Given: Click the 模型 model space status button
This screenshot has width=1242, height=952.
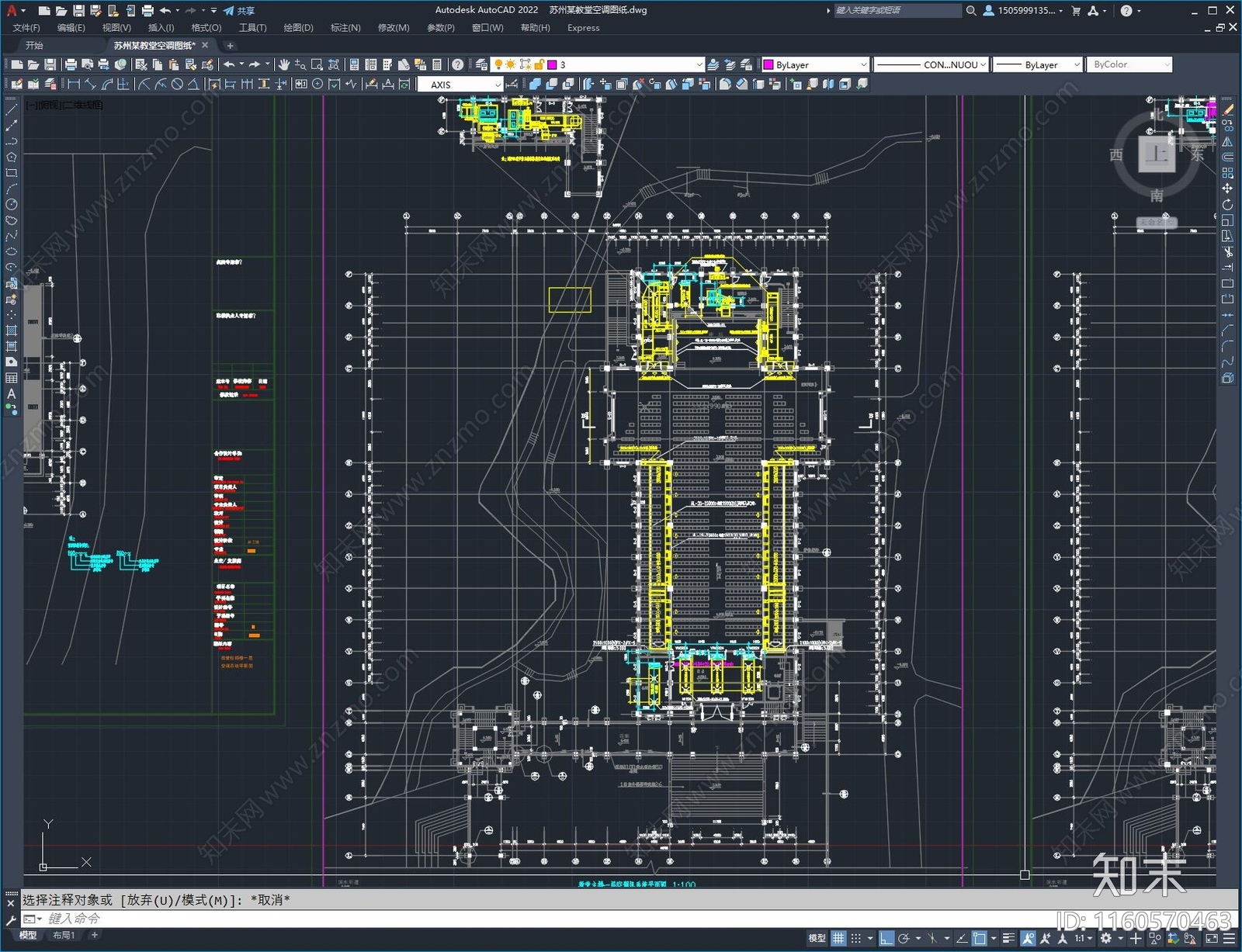Looking at the screenshot, I should (x=817, y=938).
